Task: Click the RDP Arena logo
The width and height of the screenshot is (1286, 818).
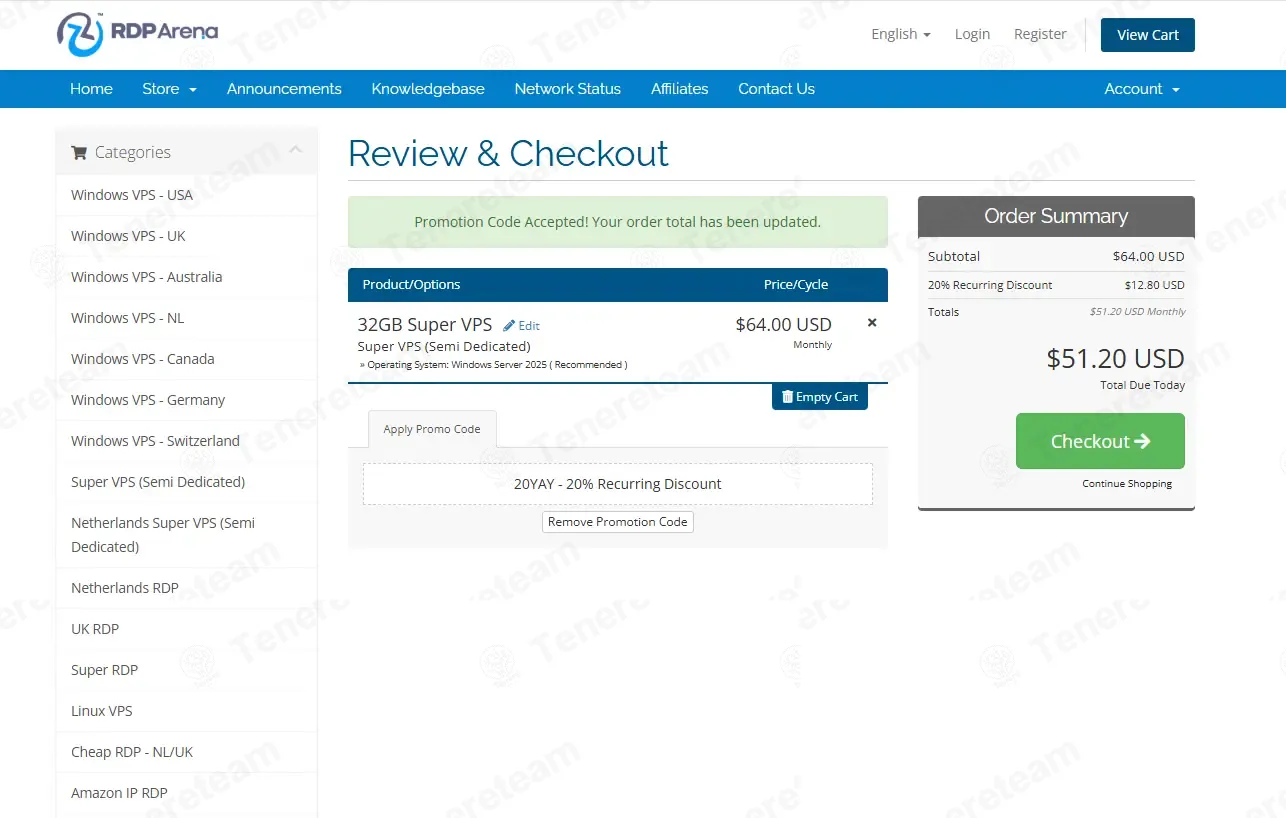Action: 137,34
